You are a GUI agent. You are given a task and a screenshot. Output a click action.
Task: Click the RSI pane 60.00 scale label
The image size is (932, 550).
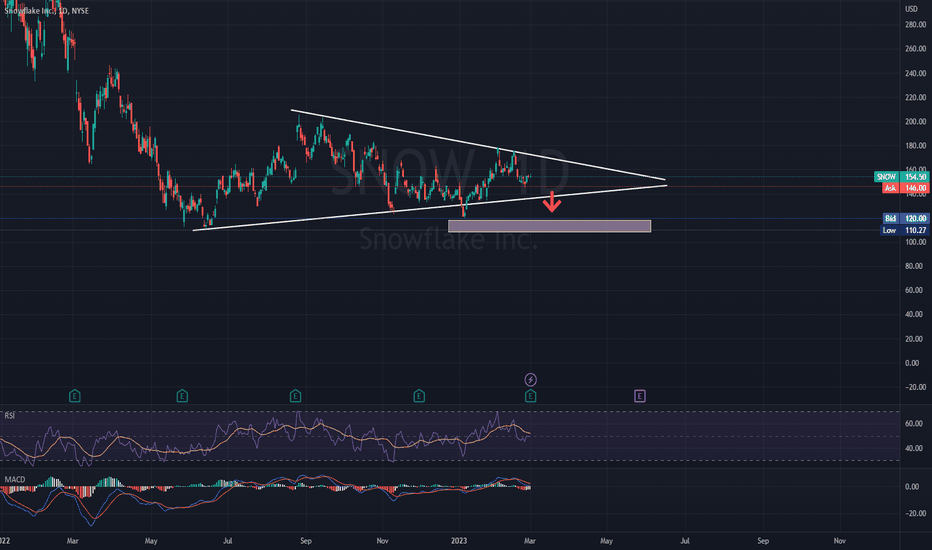tap(914, 424)
